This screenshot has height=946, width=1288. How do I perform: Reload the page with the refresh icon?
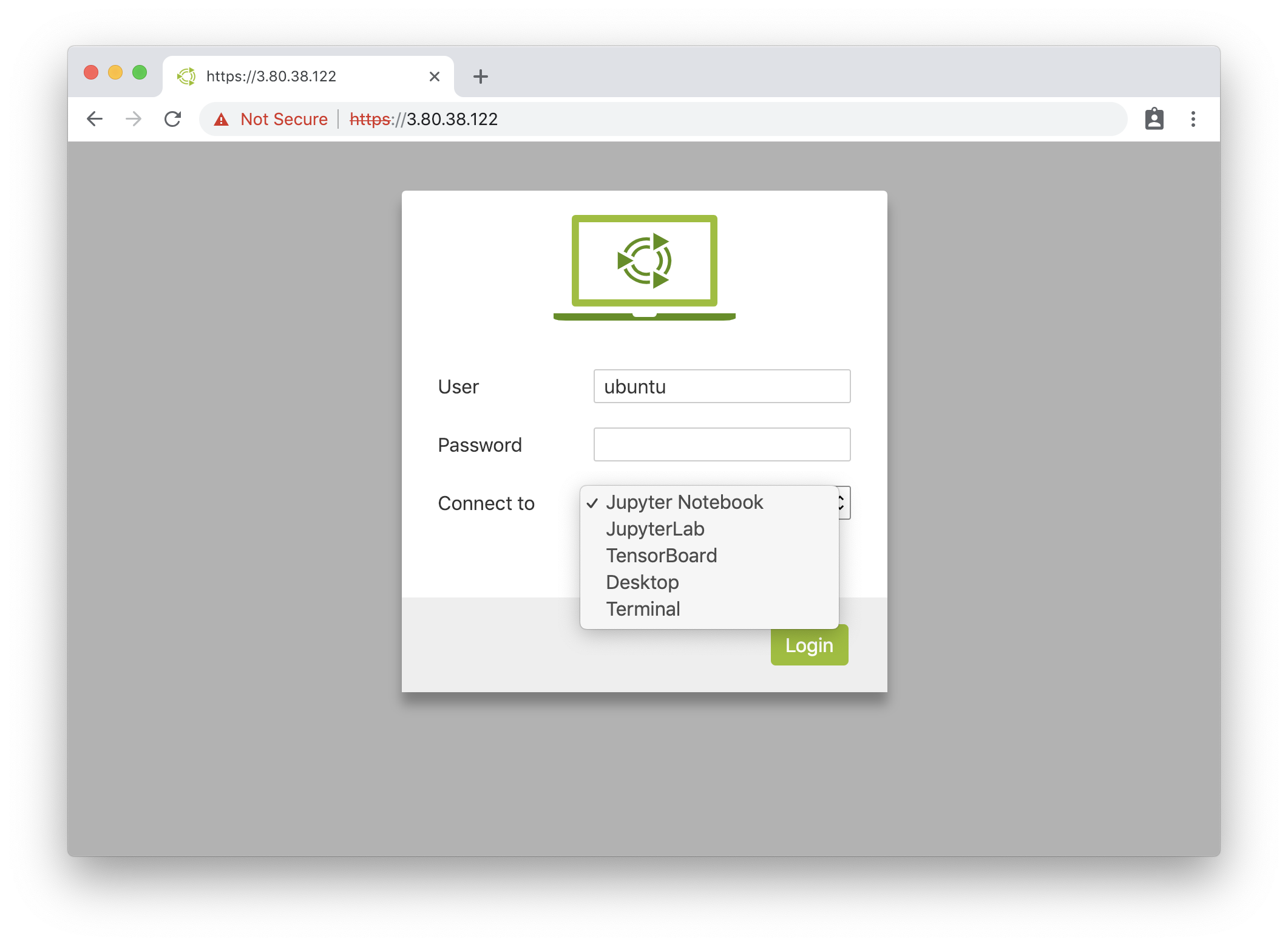click(x=173, y=119)
